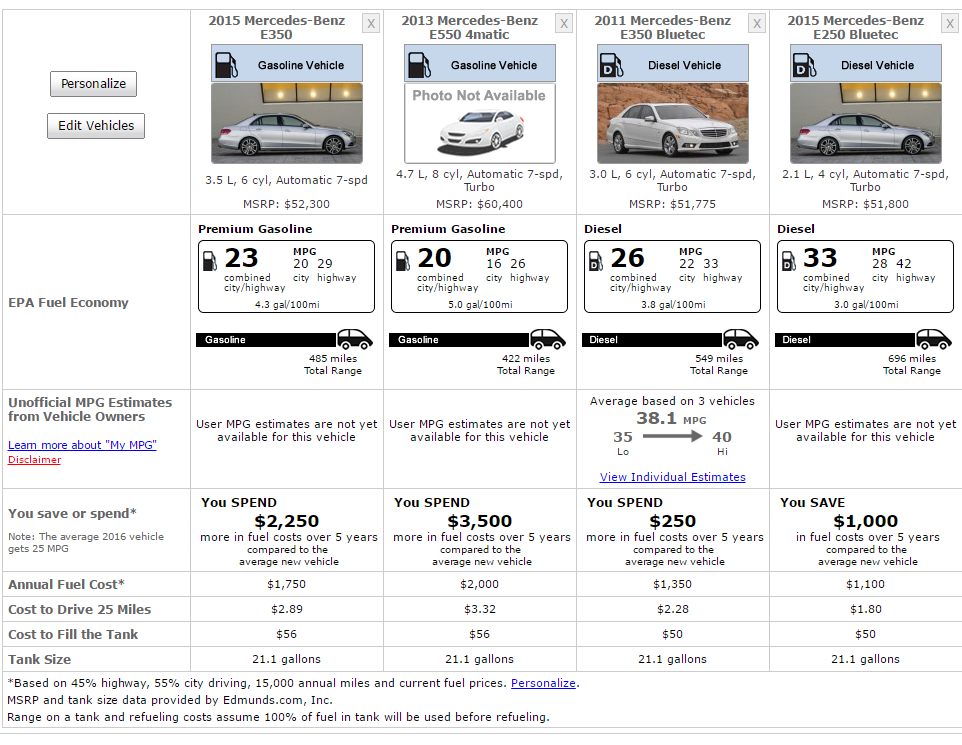Click the fuel pump icon beside 20 MPG
962x745 pixels.
[x=403, y=260]
